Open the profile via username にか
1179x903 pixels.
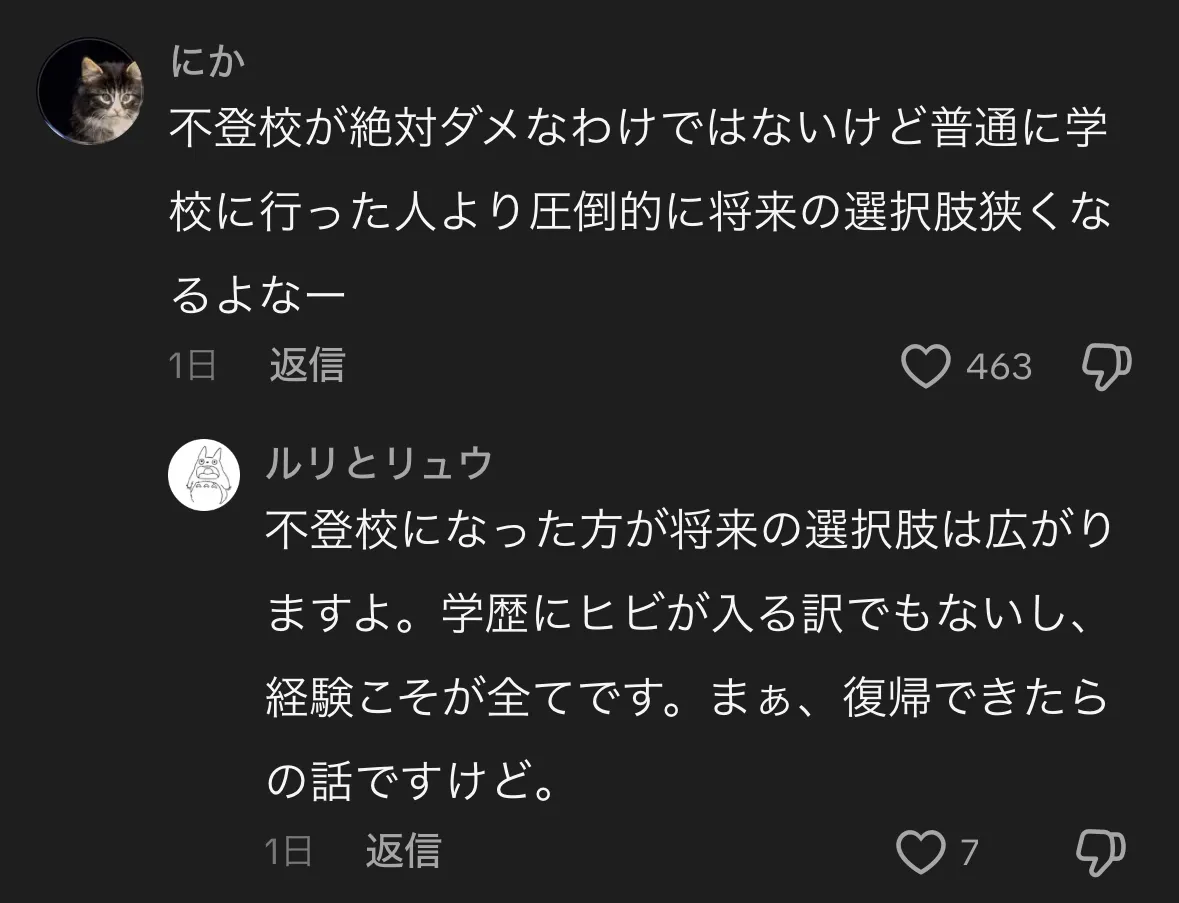[x=208, y=62]
